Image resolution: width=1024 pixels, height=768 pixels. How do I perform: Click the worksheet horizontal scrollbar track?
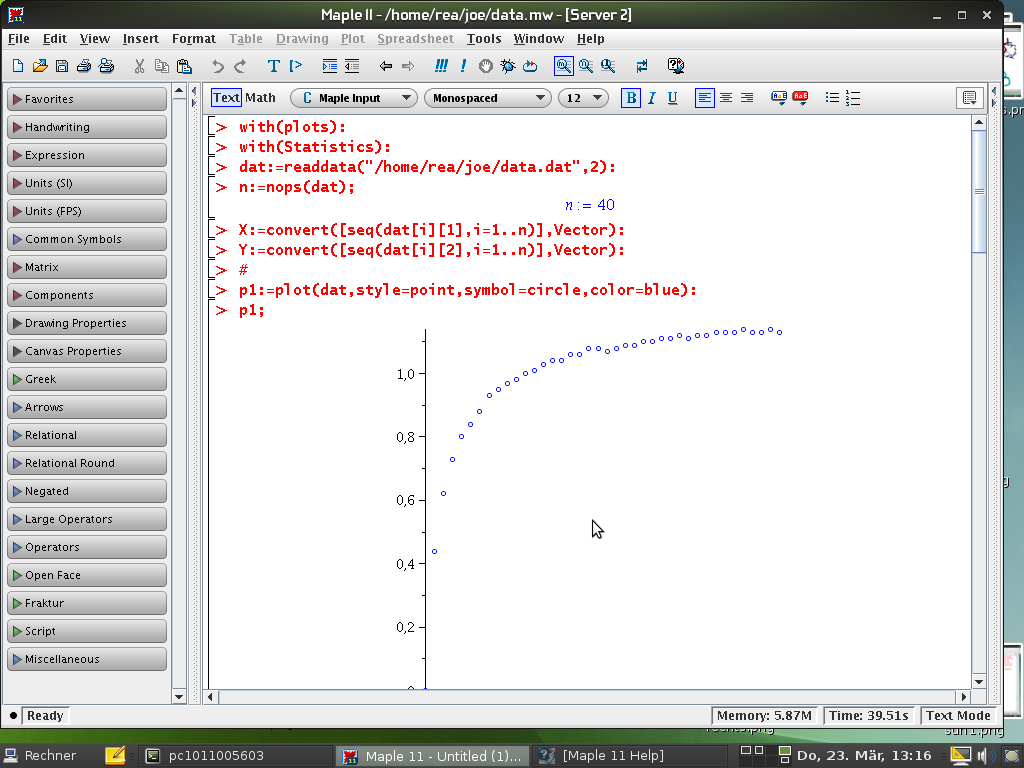coord(586,697)
